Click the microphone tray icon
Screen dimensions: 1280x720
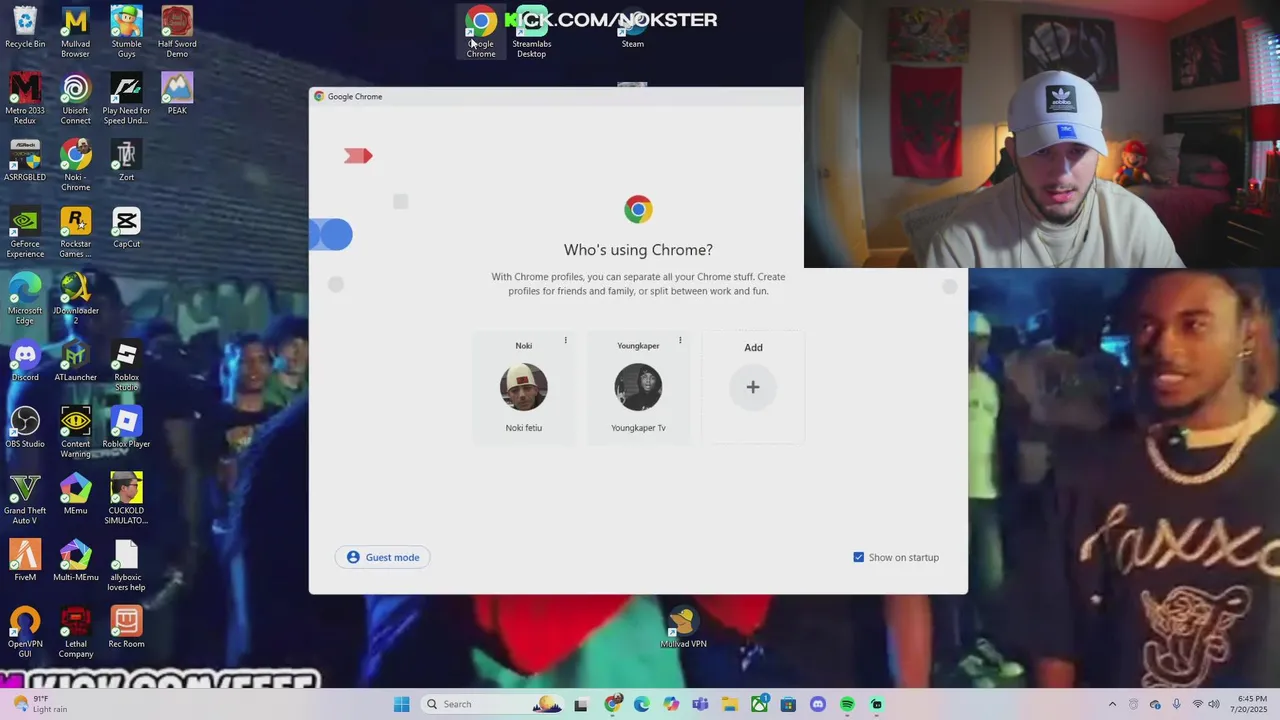1176,705
